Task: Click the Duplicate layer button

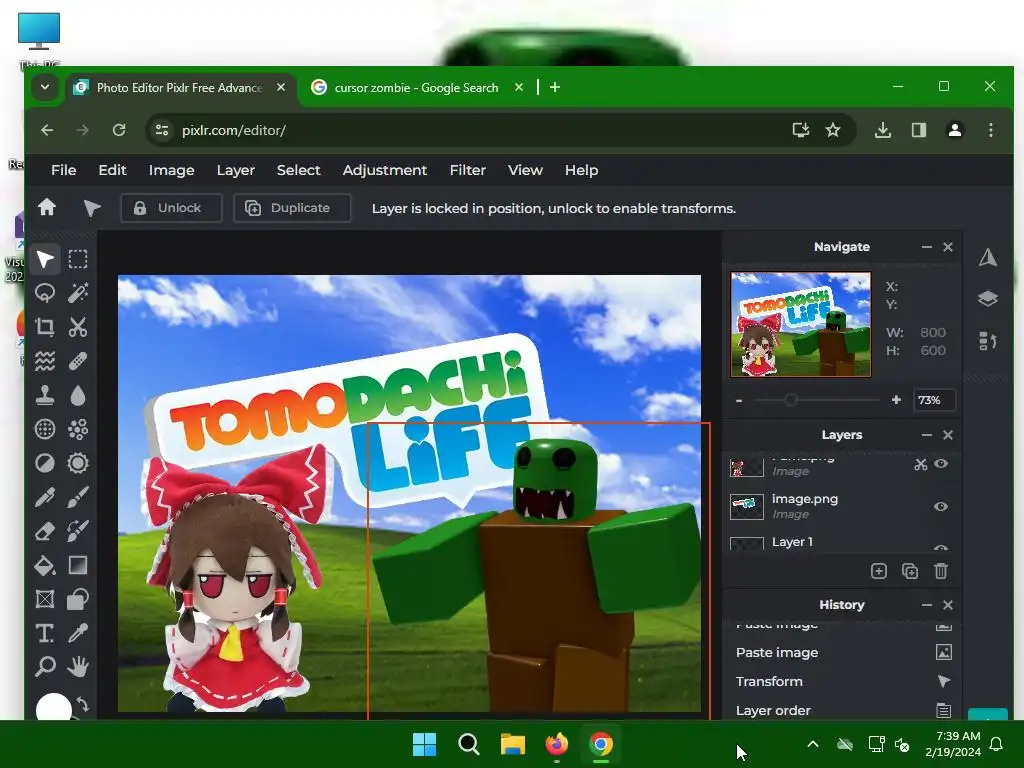Action: click(x=292, y=208)
